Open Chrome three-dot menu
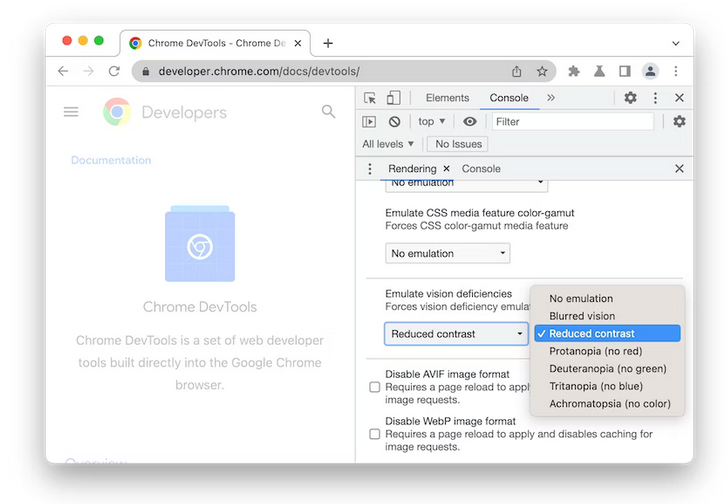728x504 pixels. coord(676,71)
